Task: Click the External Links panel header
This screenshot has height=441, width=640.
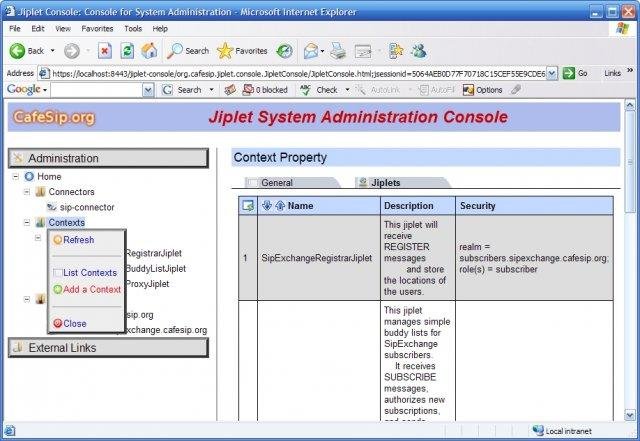Action: click(108, 347)
